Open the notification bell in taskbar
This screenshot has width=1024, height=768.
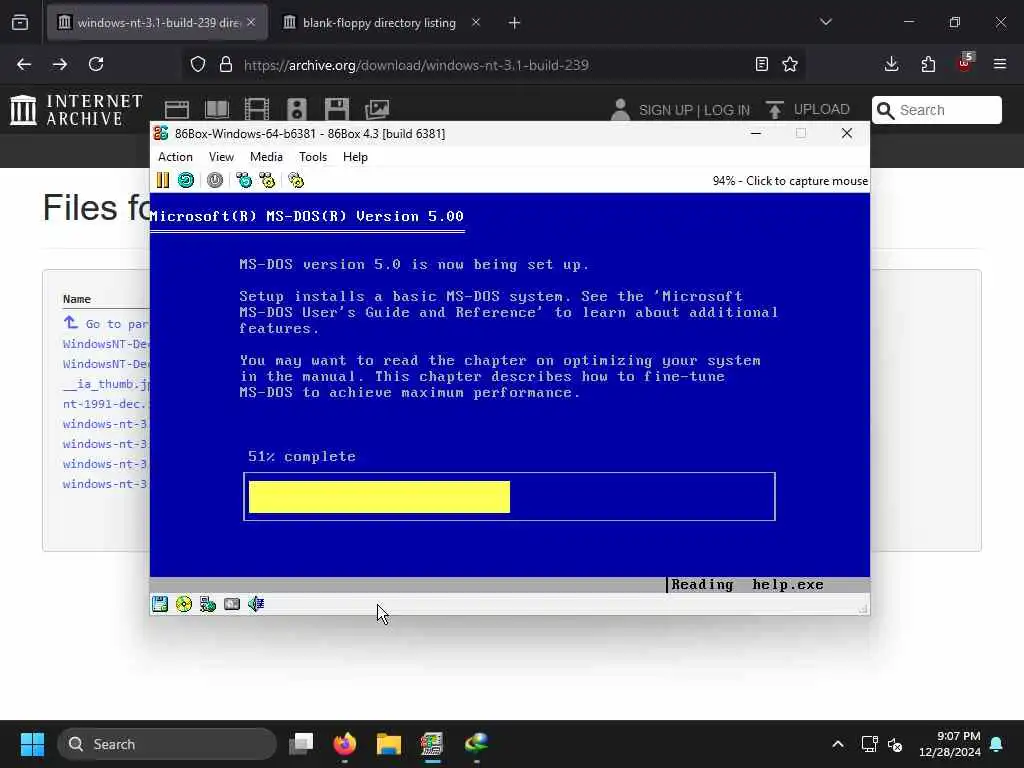click(997, 744)
